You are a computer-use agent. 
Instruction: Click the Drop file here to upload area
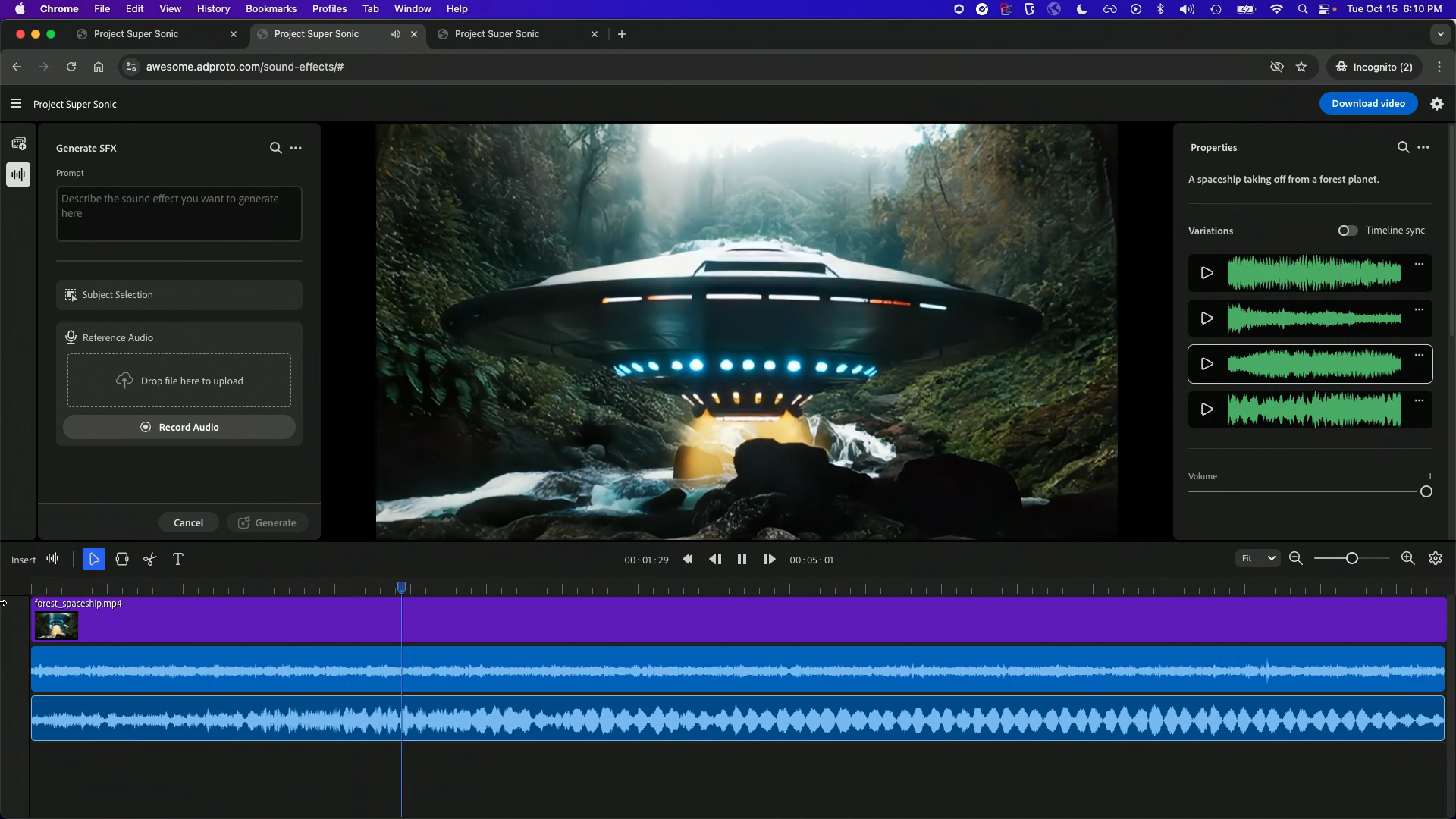coord(179,381)
